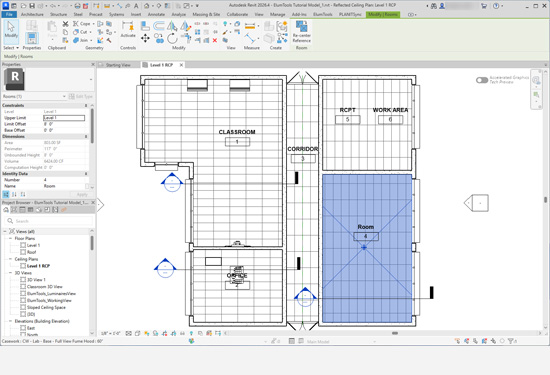This screenshot has height=375, width=550.
Task: Select the Offset tool
Action: tap(159, 26)
